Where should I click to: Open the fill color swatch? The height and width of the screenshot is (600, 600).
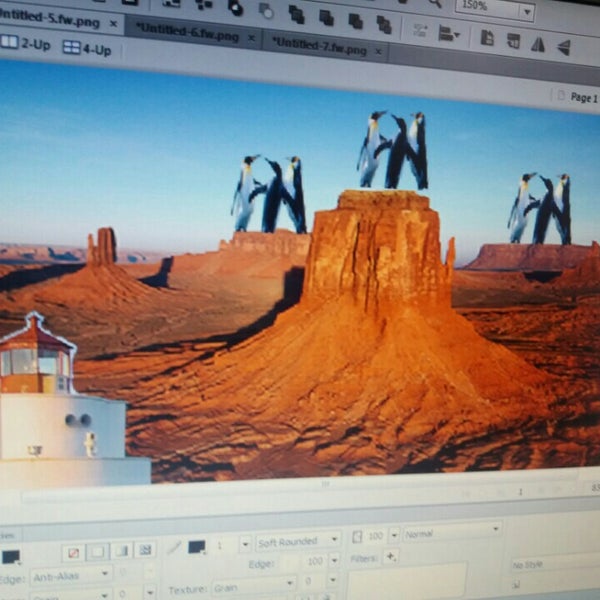coord(11,557)
